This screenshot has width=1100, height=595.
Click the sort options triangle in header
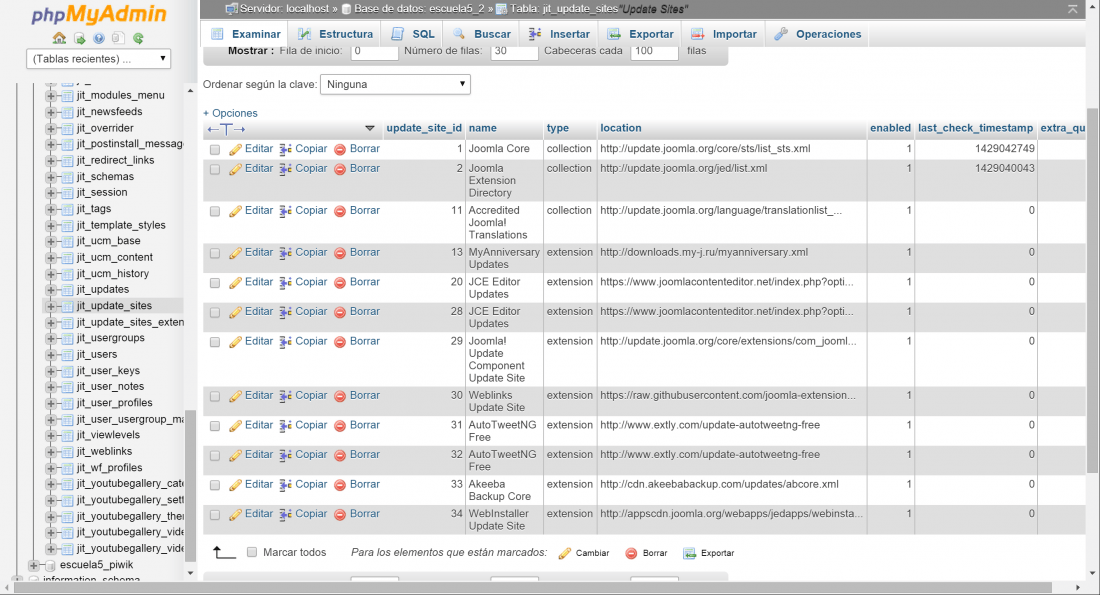[370, 128]
